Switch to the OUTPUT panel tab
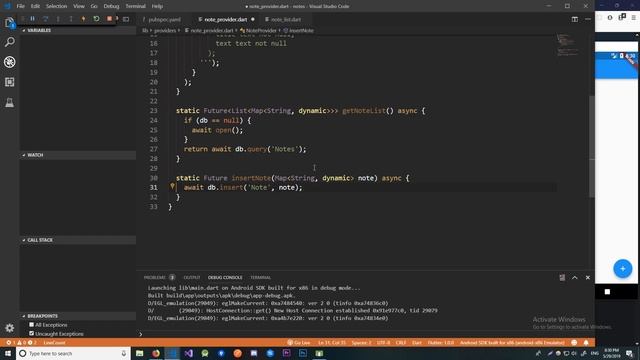This screenshot has height=360, width=640. click(192, 278)
